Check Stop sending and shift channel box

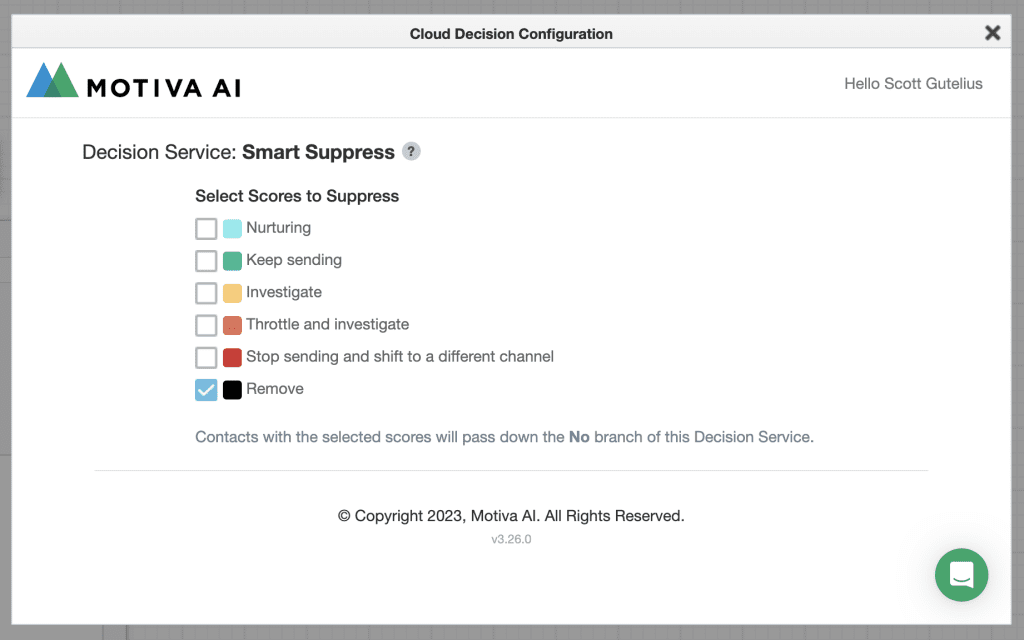coord(206,357)
